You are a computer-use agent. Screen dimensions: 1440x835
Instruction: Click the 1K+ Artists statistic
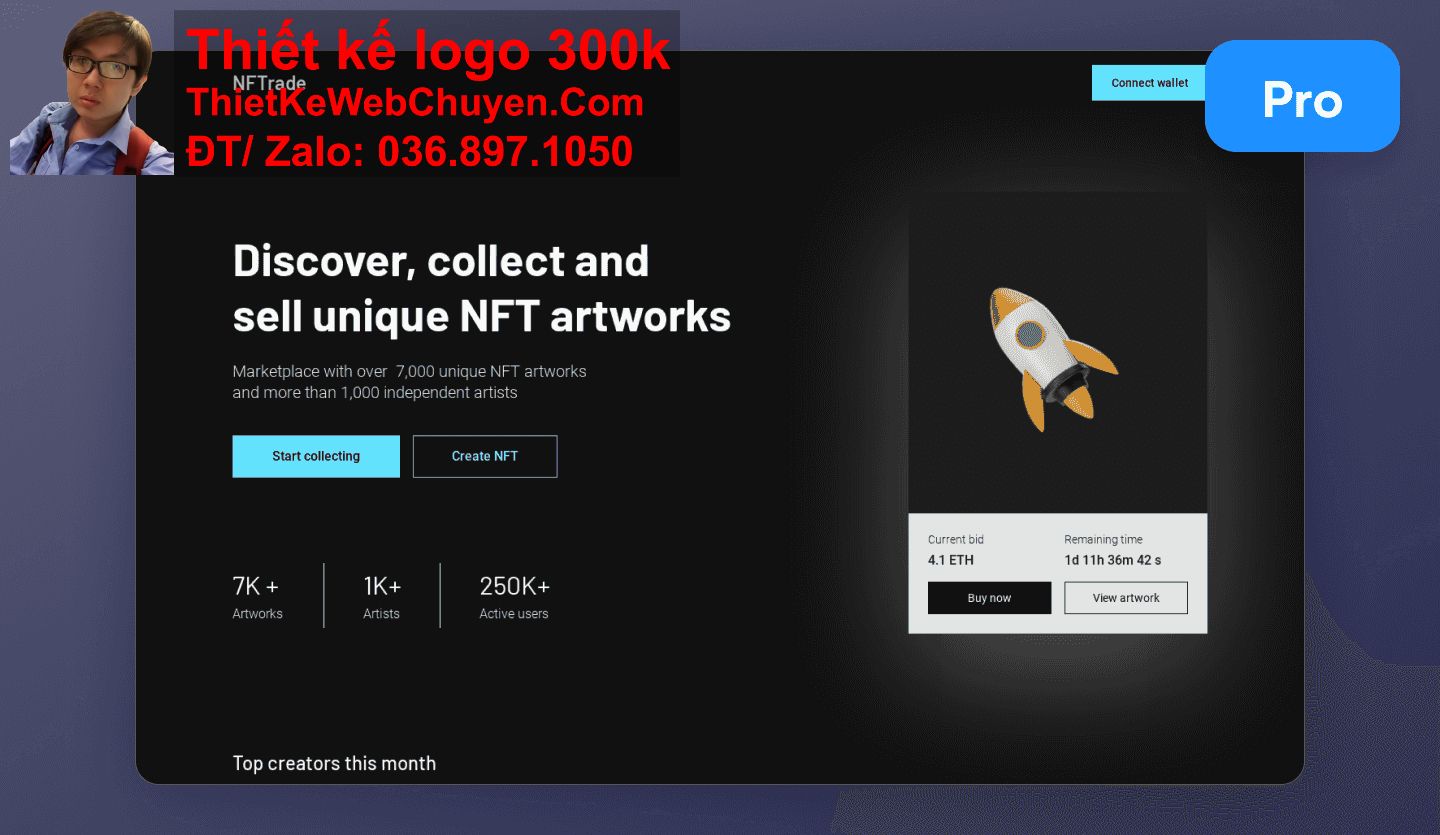point(382,597)
